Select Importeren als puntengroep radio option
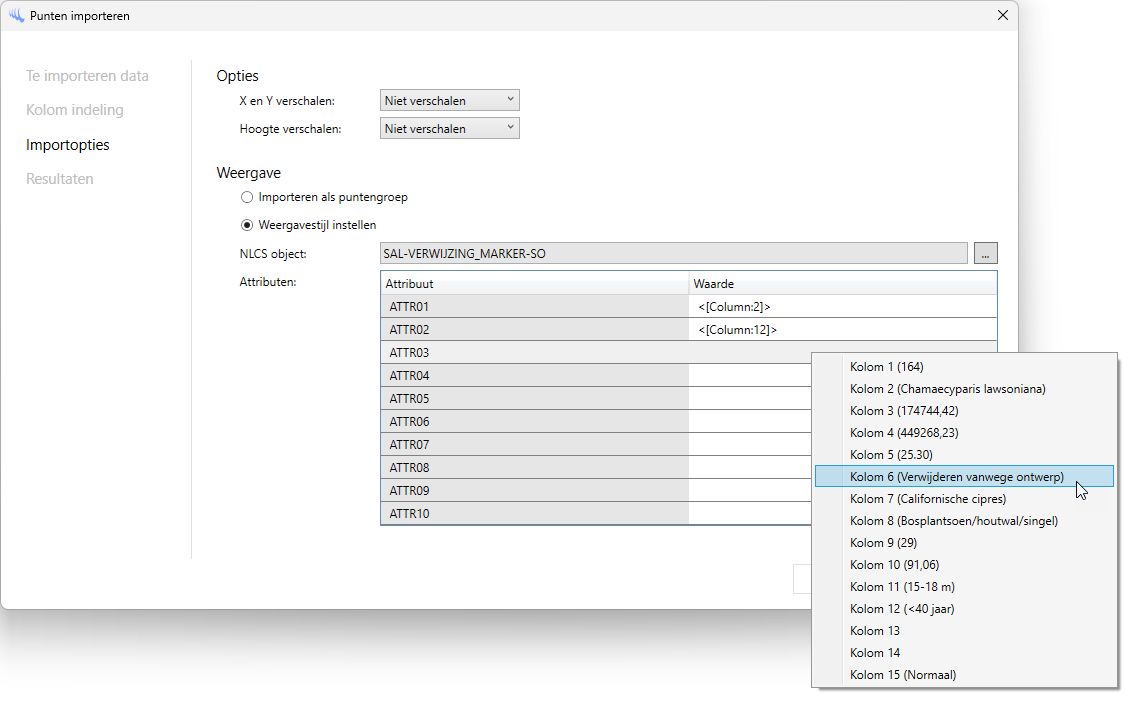The width and height of the screenshot is (1133, 703). (x=247, y=197)
